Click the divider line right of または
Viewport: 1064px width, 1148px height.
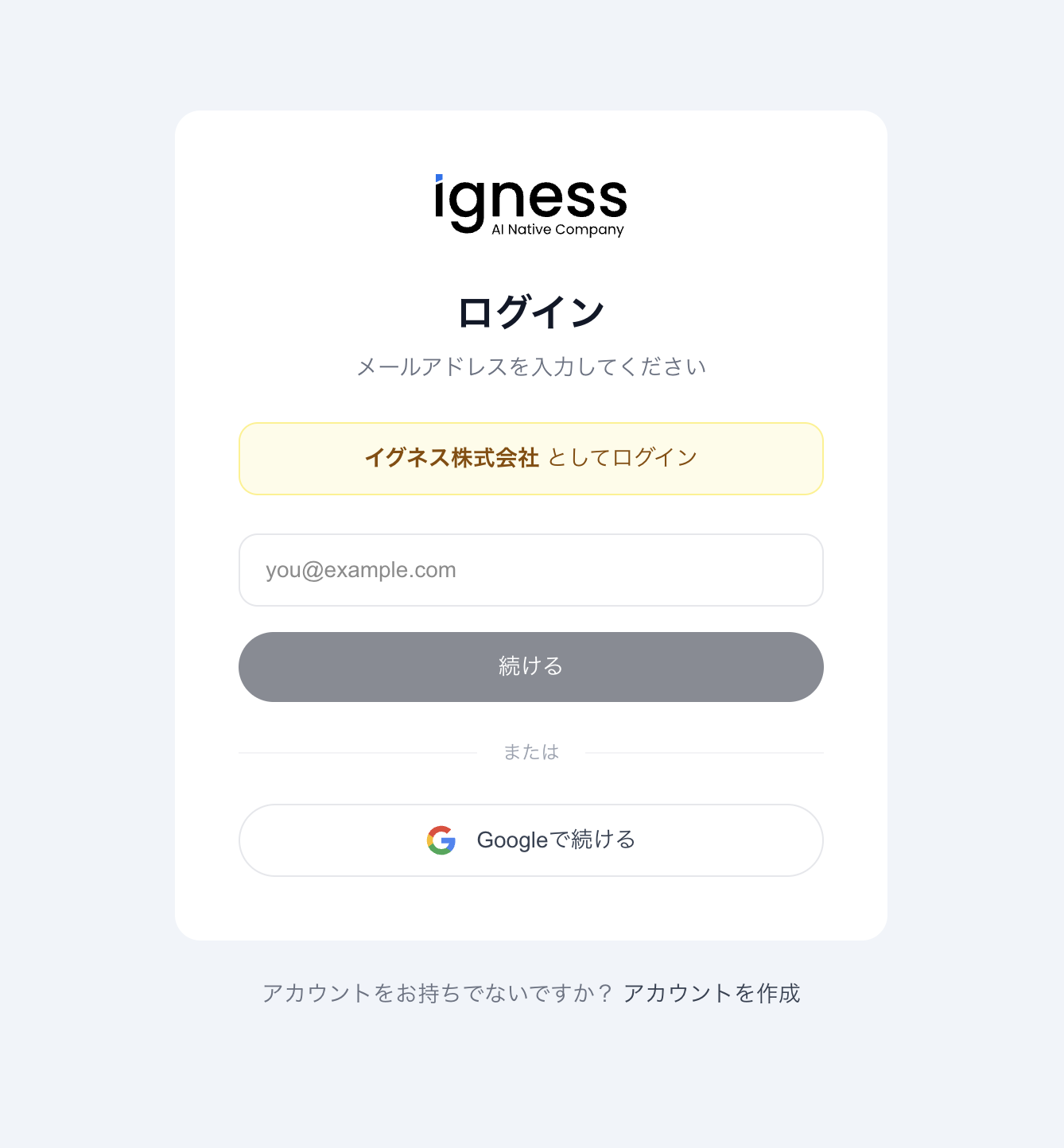point(704,752)
